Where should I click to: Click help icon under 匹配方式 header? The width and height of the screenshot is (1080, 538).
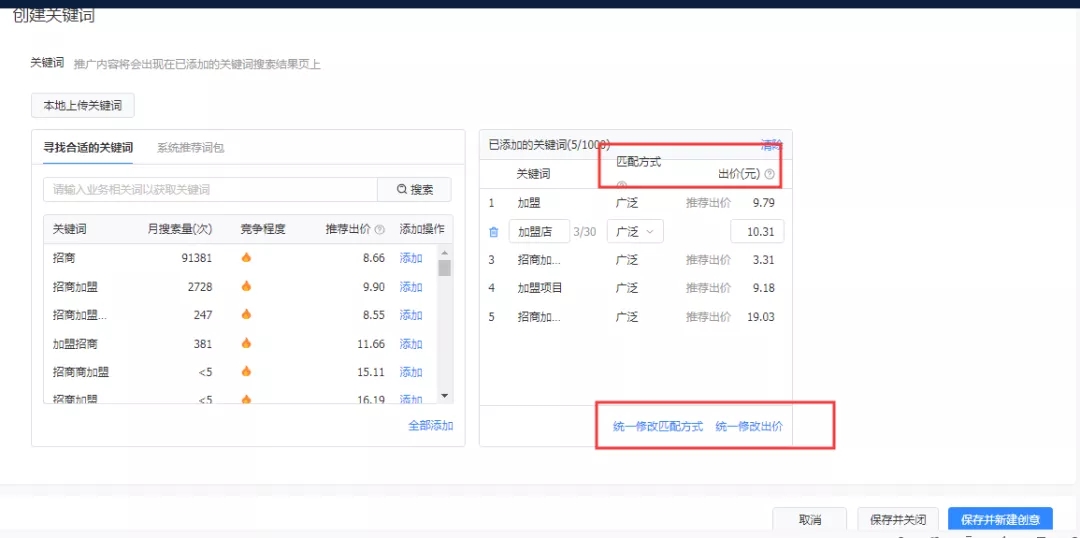click(x=621, y=185)
